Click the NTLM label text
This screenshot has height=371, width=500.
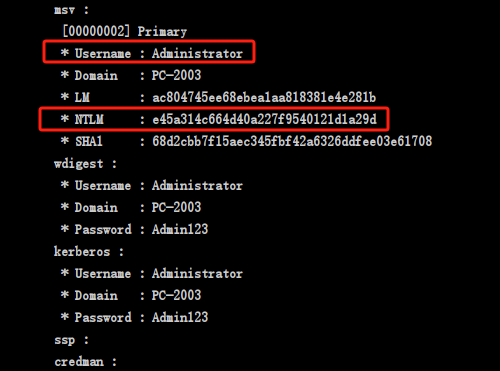(x=89, y=119)
